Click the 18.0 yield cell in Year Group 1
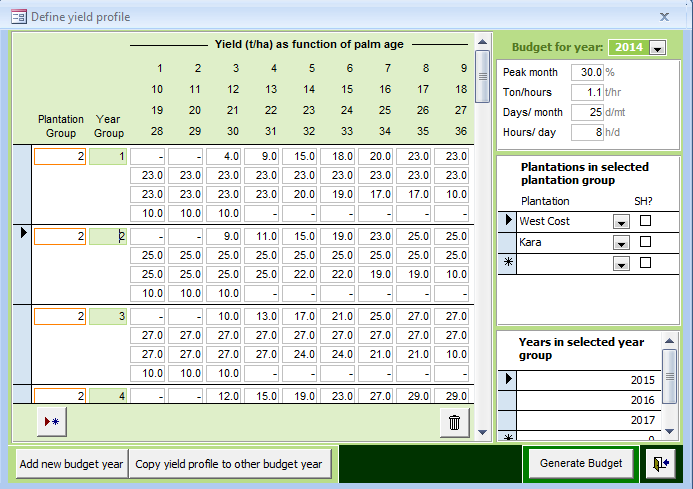This screenshot has width=693, height=489. [x=338, y=157]
